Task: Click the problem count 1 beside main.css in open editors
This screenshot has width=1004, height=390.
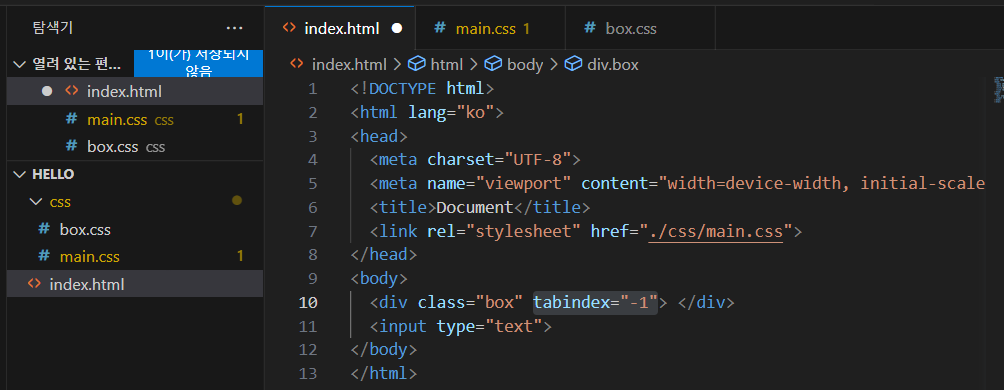Action: click(240, 119)
